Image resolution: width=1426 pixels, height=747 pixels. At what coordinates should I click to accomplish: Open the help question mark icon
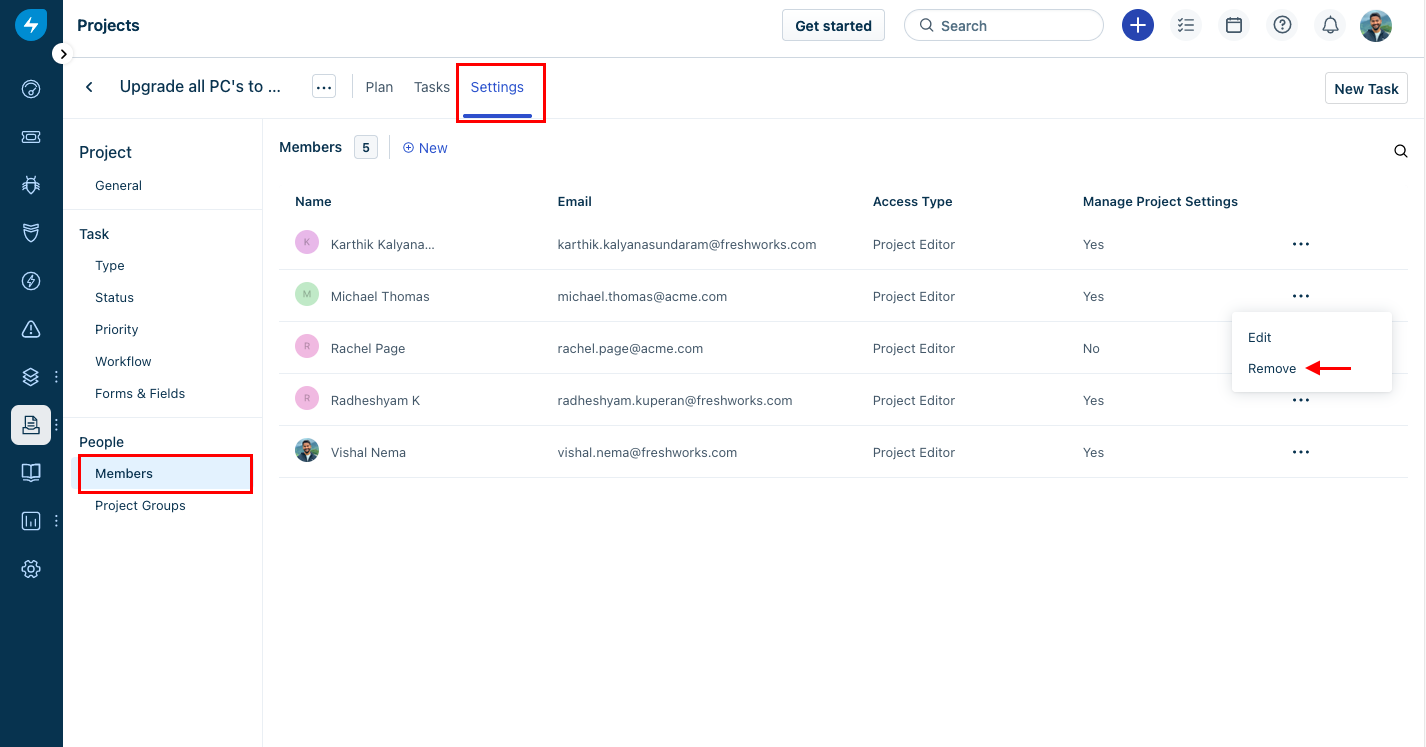click(x=1282, y=26)
